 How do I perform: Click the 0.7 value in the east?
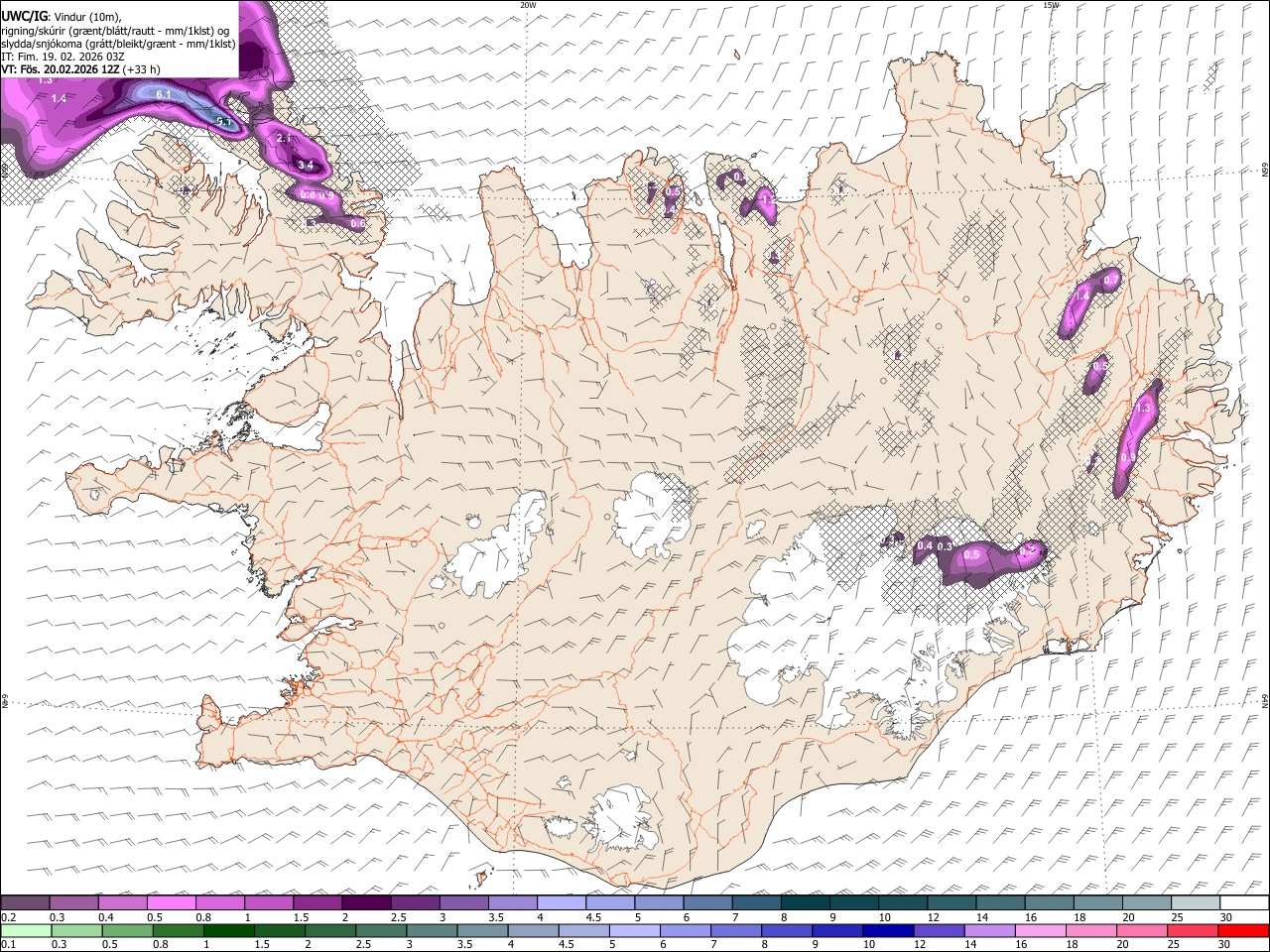pos(1111,281)
